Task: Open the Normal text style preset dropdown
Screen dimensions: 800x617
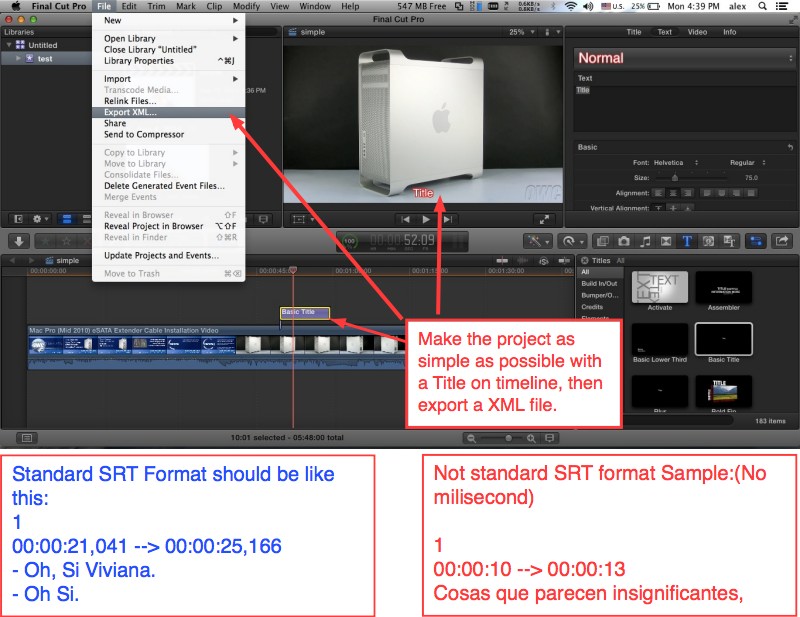Action: click(684, 58)
